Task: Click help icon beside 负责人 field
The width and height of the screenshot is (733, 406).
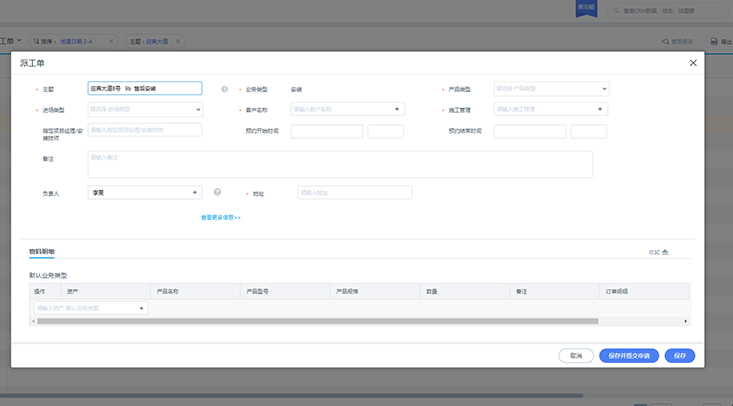Action: (x=217, y=192)
